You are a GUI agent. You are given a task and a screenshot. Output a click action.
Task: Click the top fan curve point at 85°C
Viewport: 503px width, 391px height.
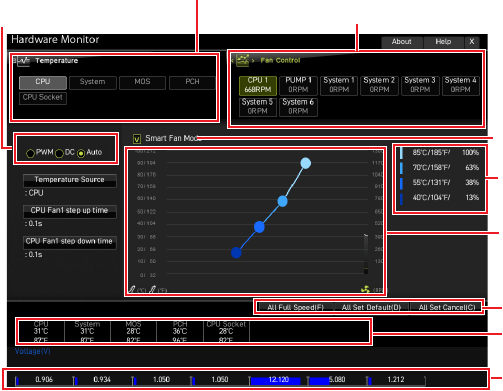(x=306, y=163)
